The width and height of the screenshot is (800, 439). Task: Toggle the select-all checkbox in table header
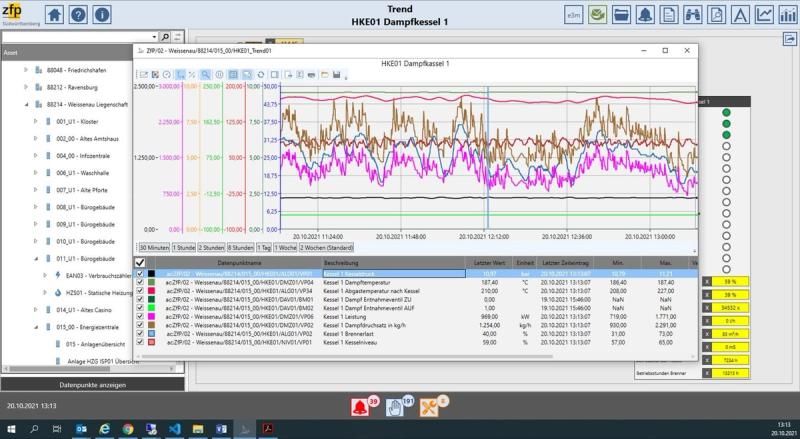coord(140,262)
